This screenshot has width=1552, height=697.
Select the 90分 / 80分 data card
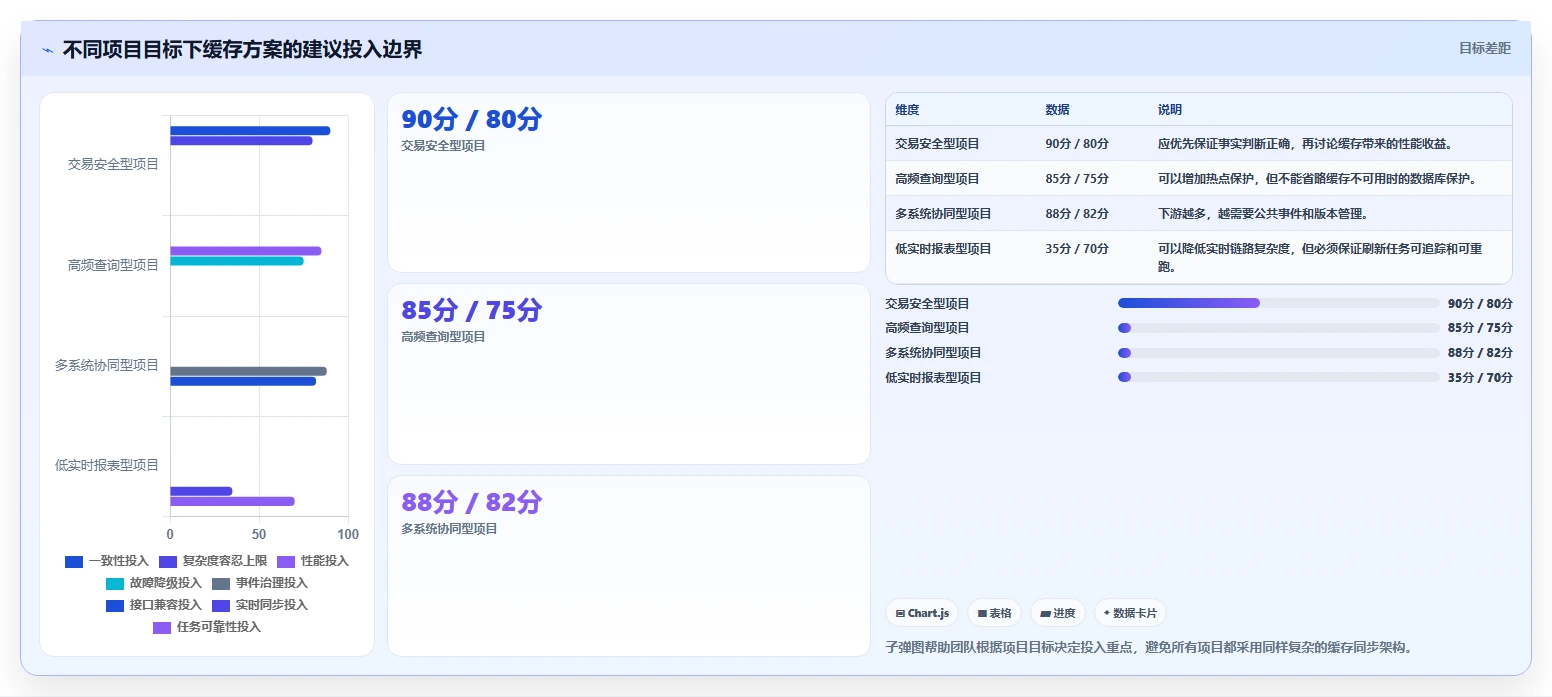[x=629, y=182]
